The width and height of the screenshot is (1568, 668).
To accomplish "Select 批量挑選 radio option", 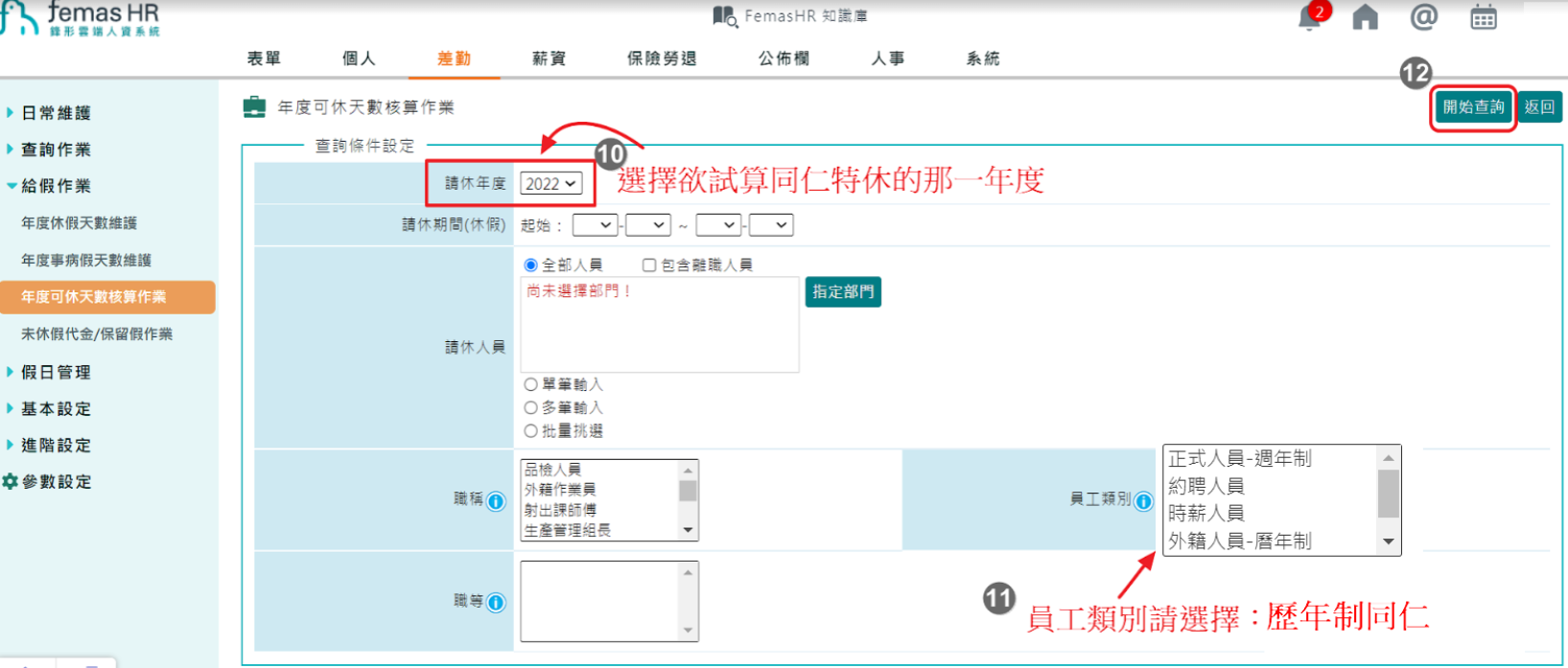I will point(530,431).
